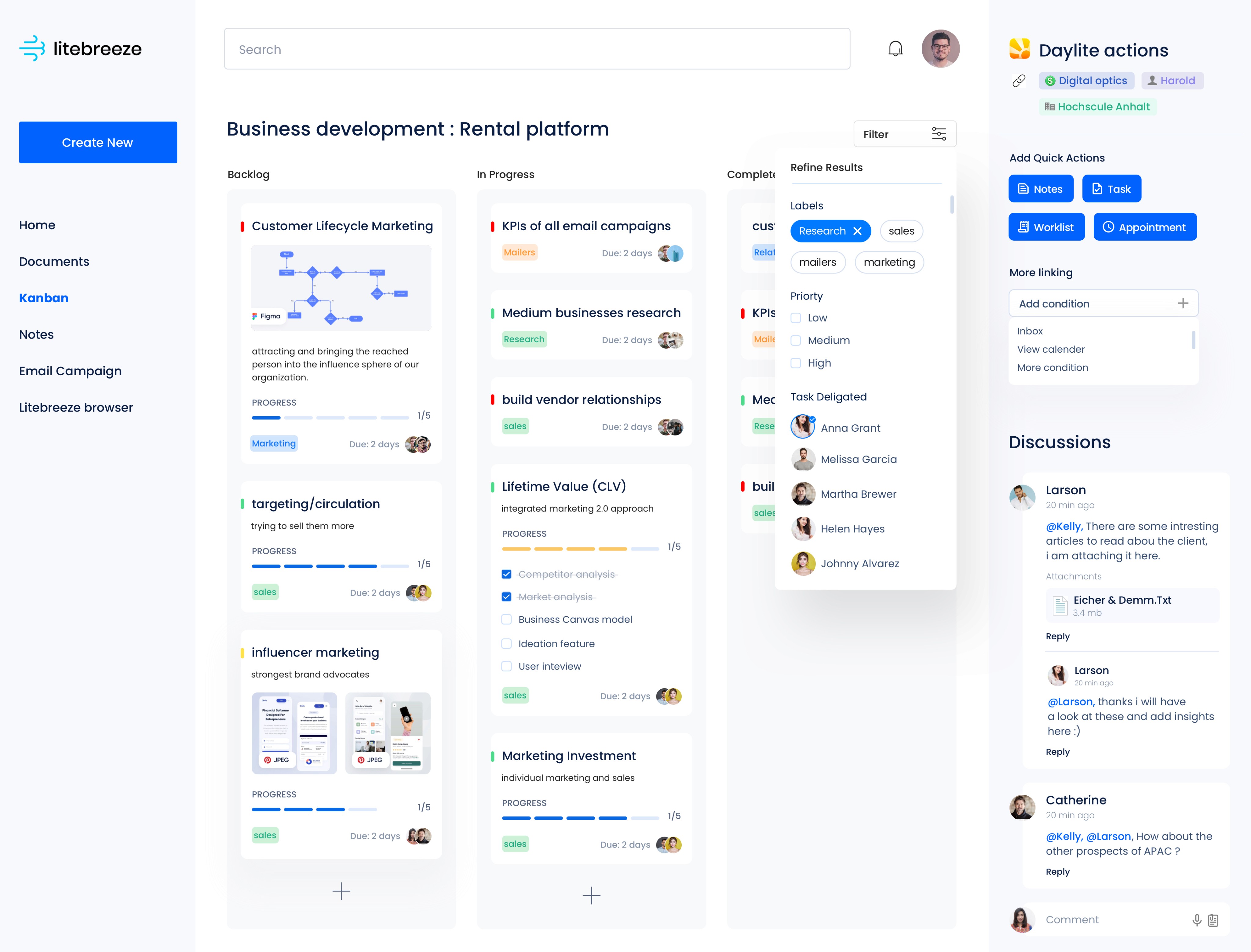This screenshot has width=1251, height=952.
Task: Add a new card to the Backlog column
Action: (x=341, y=891)
